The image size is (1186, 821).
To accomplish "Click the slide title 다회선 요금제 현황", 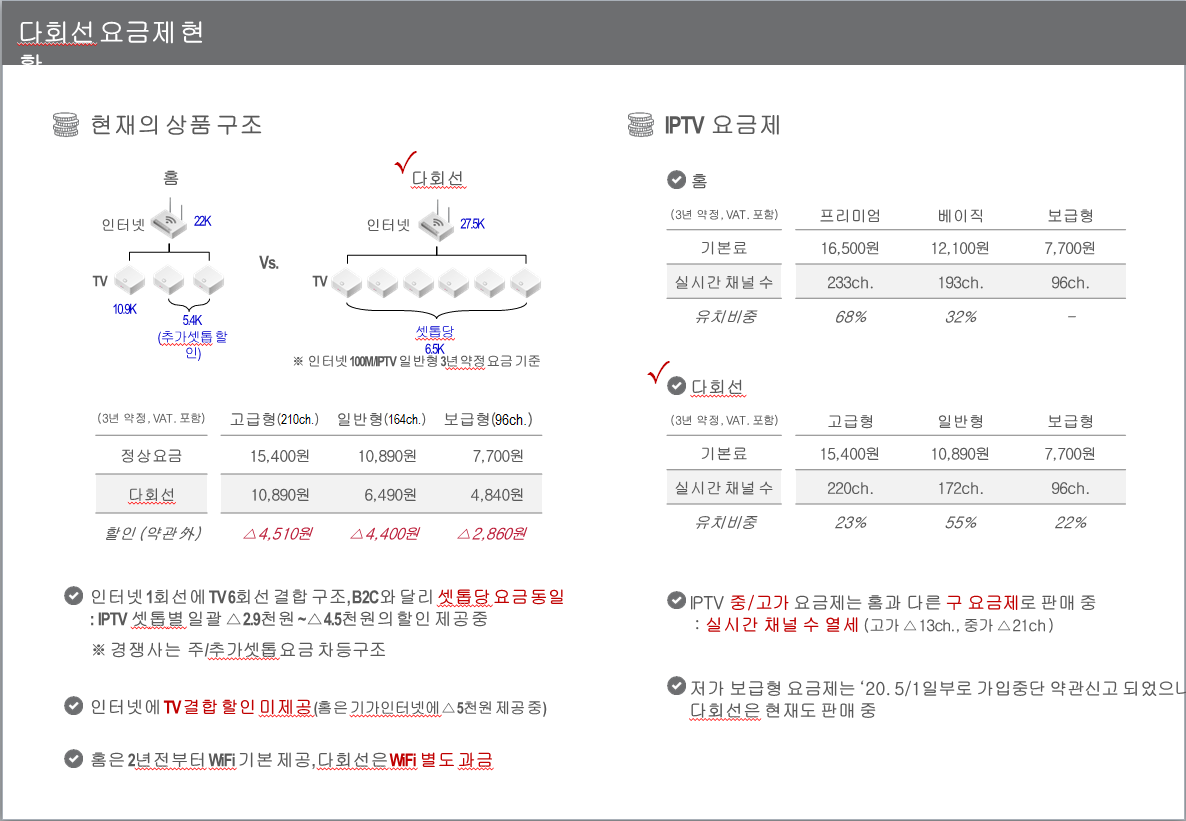I will 110,42.
